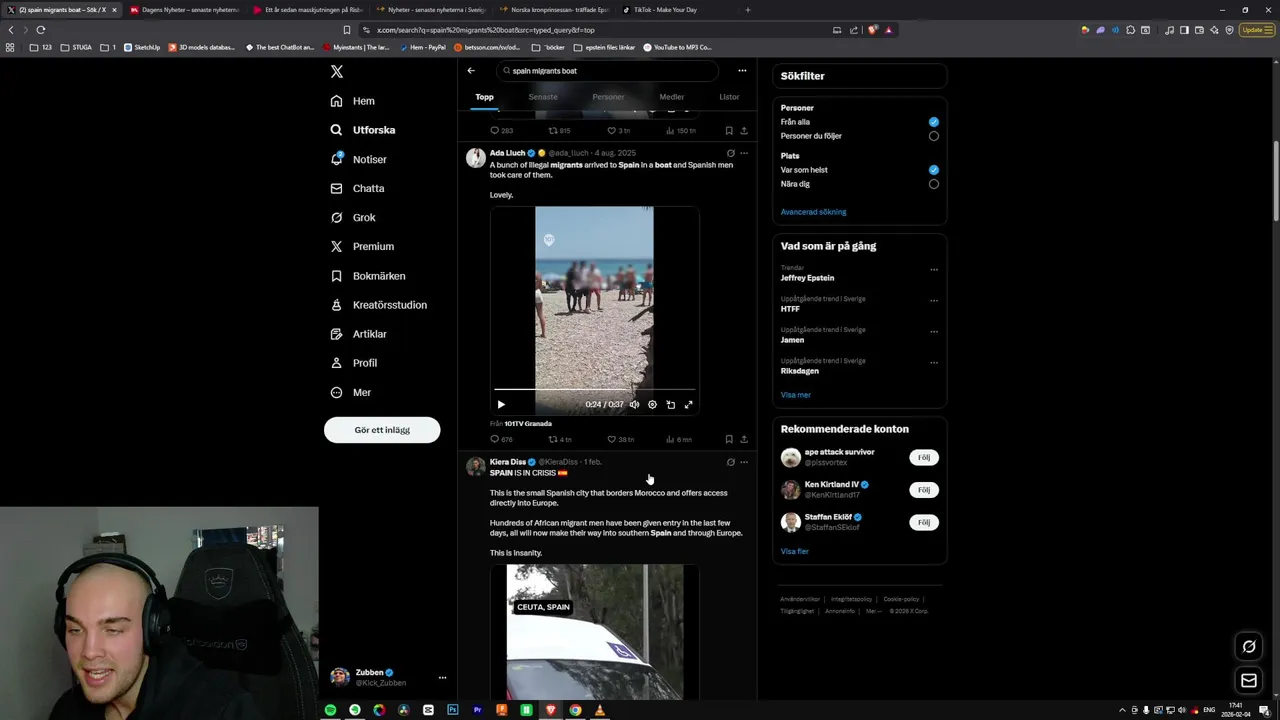The image size is (1280, 720).
Task: Click the 'spain migrants boat' search field
Action: pos(607,71)
